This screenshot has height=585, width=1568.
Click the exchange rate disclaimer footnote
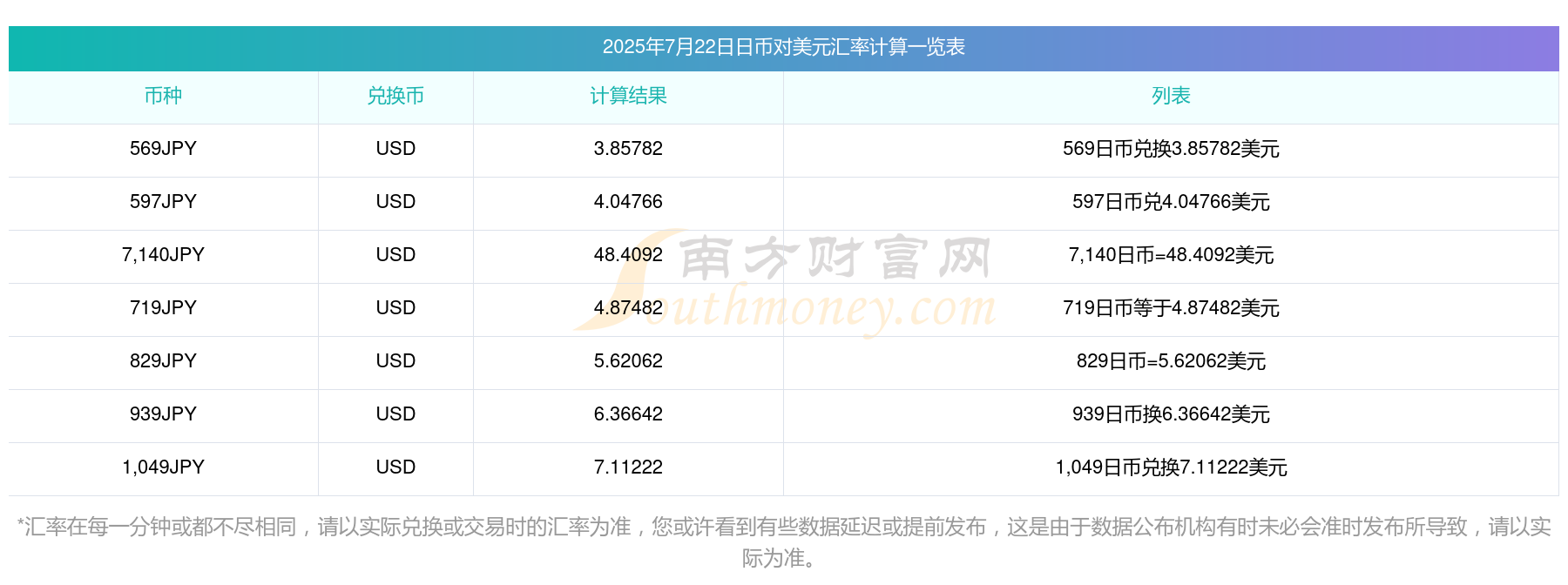pyautogui.click(x=783, y=542)
